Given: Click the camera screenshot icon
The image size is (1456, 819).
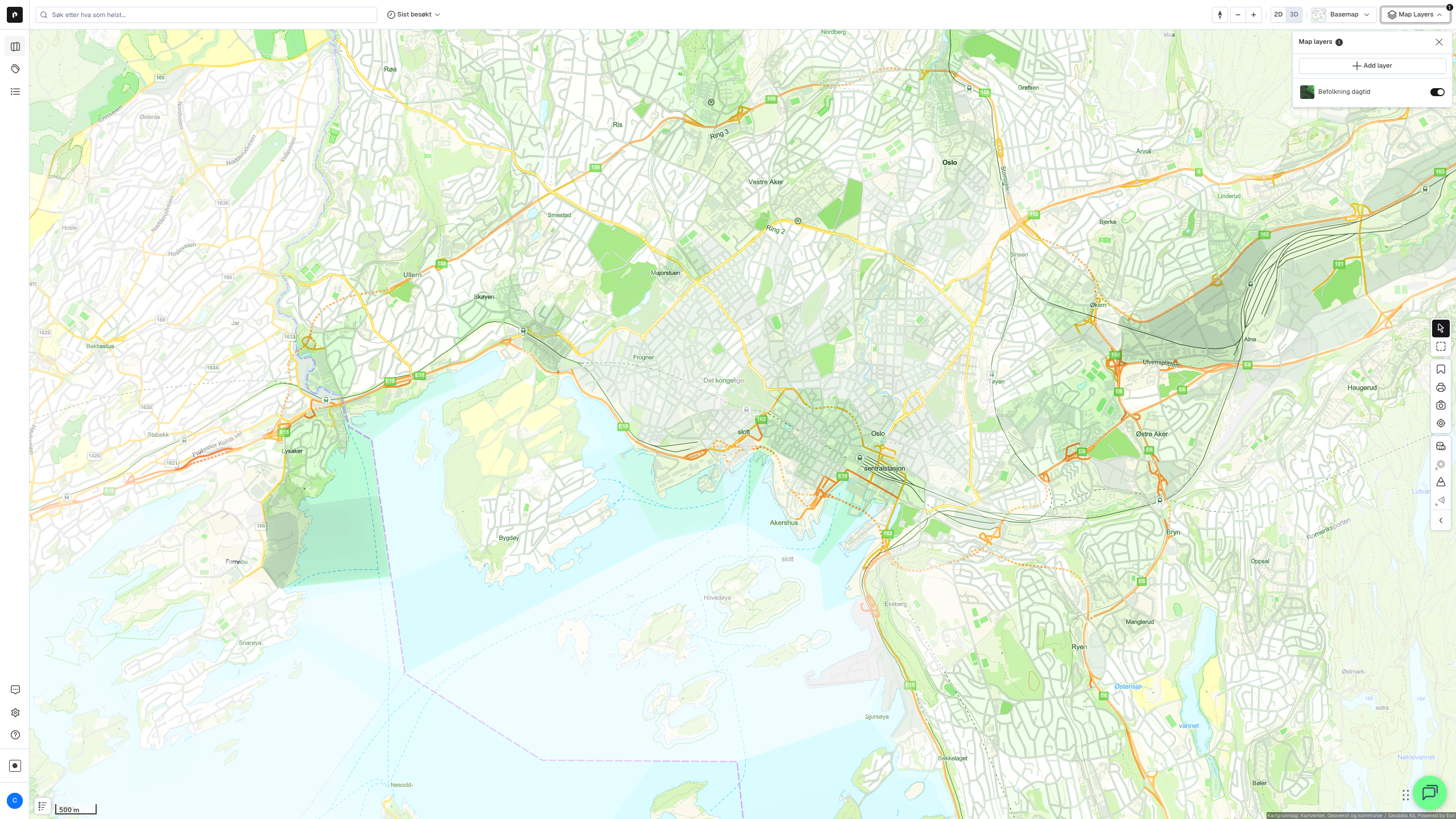Looking at the screenshot, I should [1441, 406].
